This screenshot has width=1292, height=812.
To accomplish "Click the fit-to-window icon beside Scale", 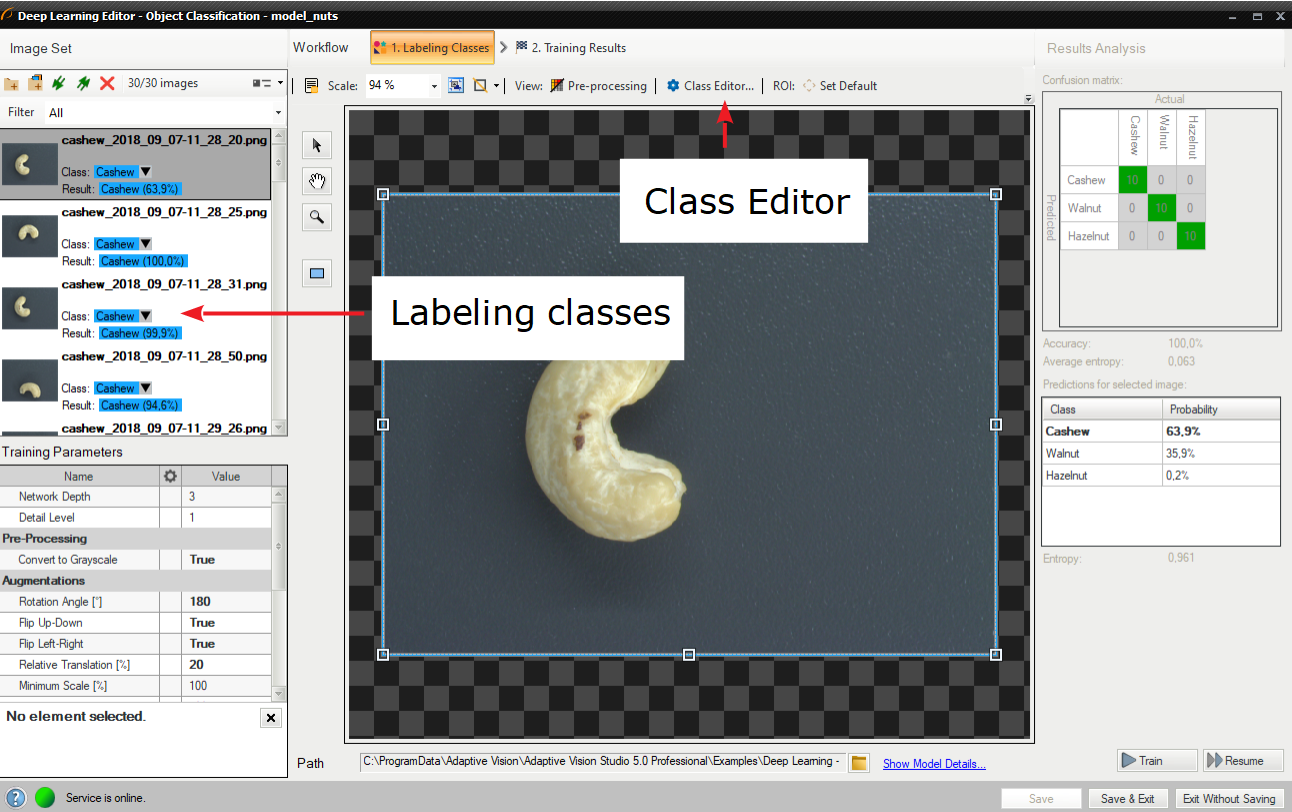I will tap(456, 86).
